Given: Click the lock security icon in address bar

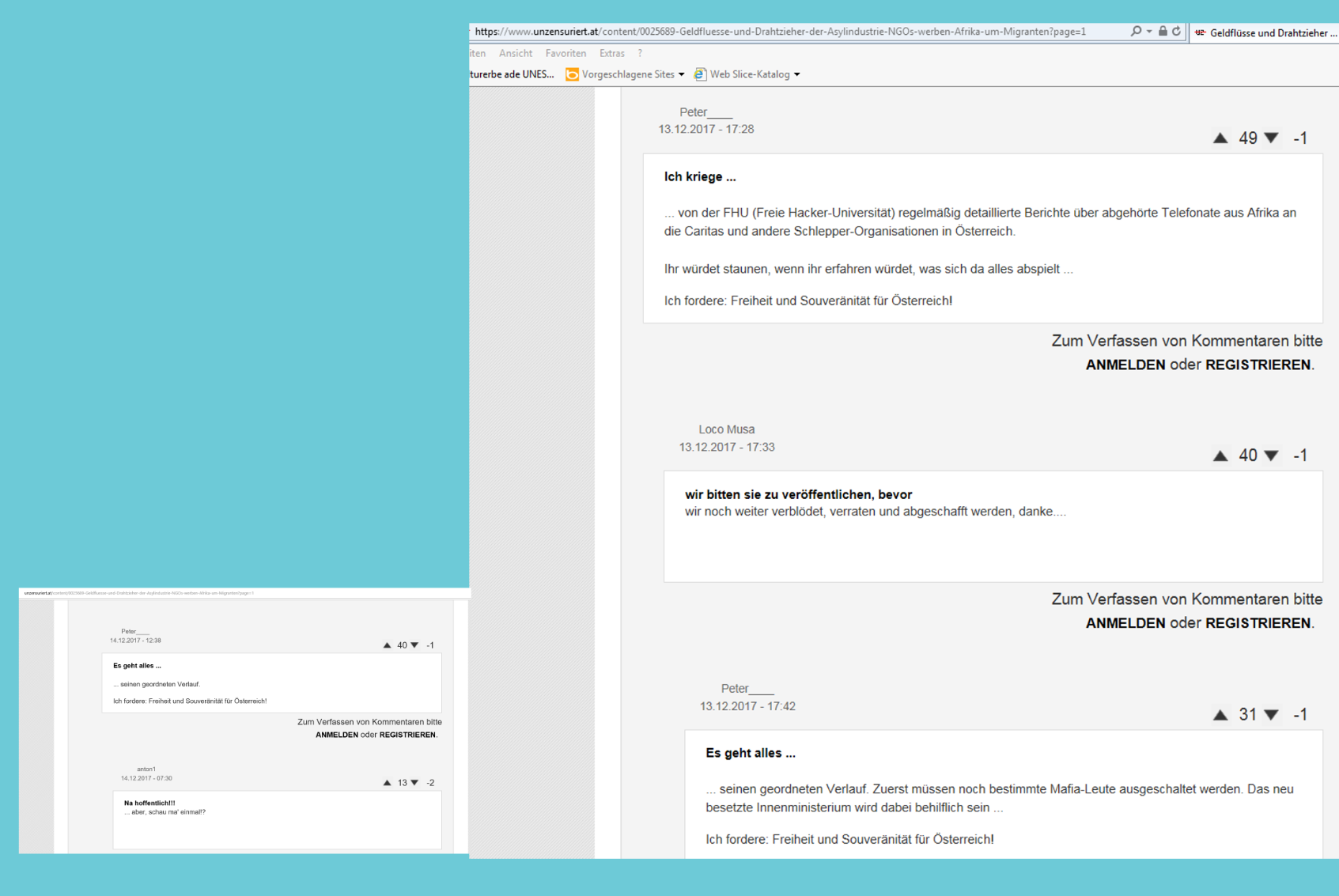Looking at the screenshot, I should (1163, 32).
